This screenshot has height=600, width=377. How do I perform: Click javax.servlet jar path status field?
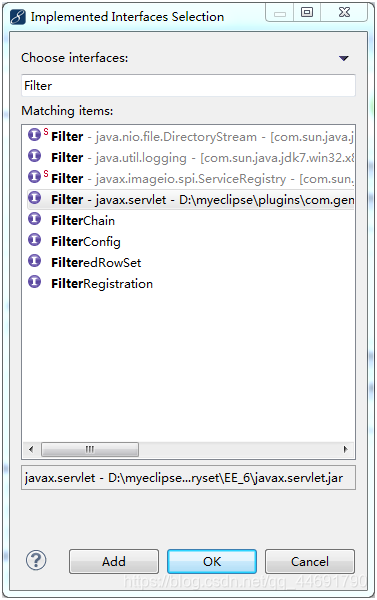188,478
